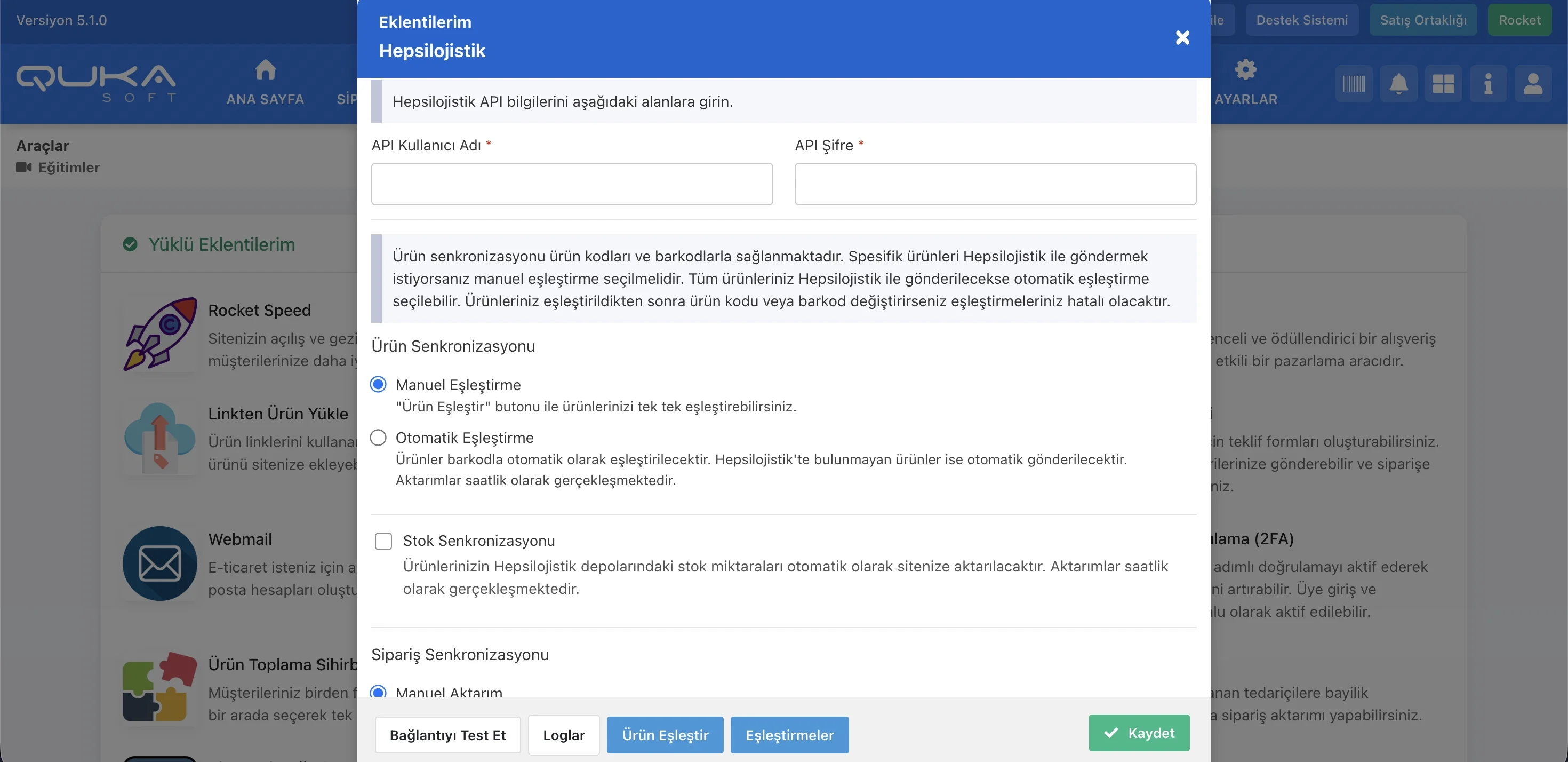Enable Stok Senkronizasyonu checkbox

pyautogui.click(x=383, y=541)
